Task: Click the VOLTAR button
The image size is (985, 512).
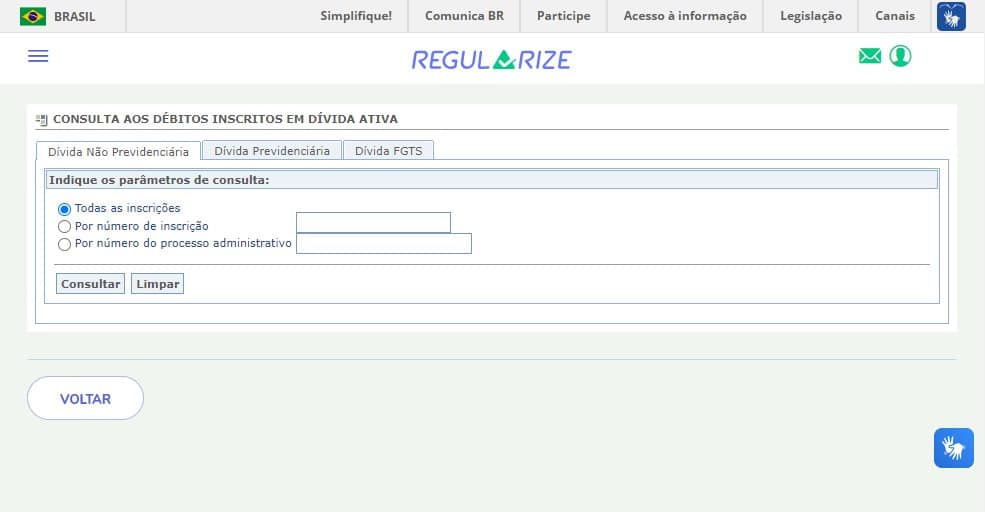Action: pos(85,398)
